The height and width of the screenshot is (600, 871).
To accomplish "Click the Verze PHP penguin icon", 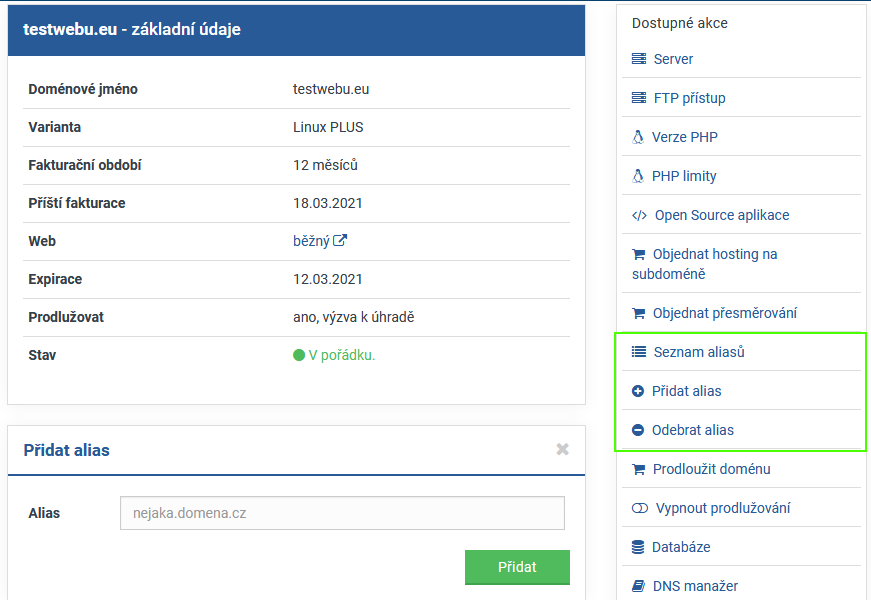I will (x=638, y=137).
